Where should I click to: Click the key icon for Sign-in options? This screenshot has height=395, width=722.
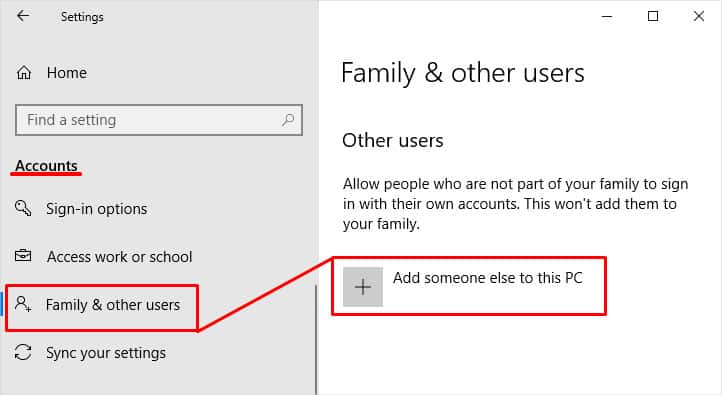point(23,208)
